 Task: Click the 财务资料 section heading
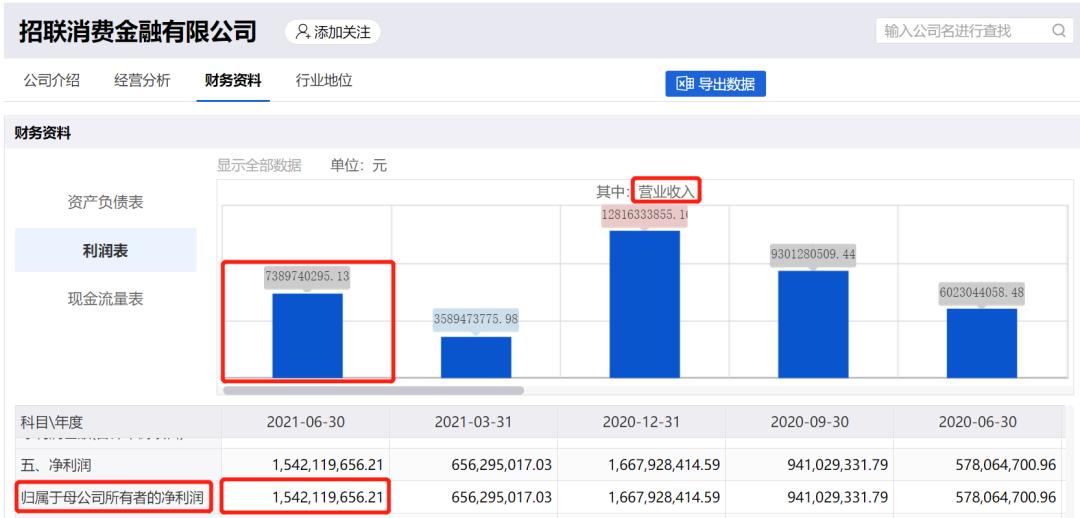pyautogui.click(x=43, y=134)
